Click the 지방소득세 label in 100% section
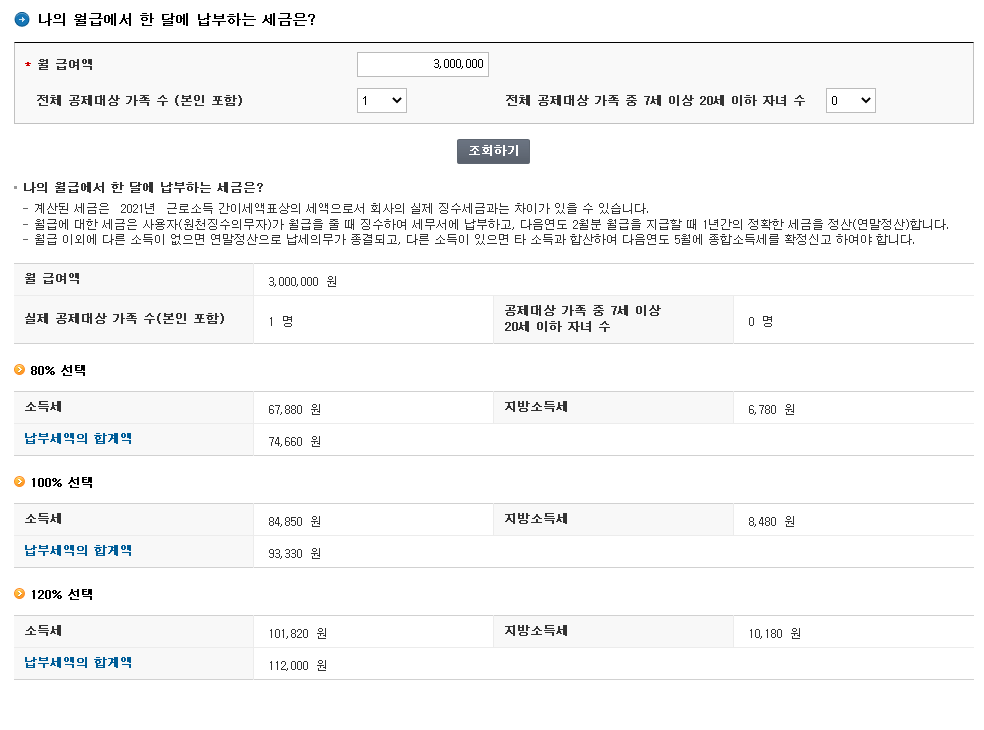 (536, 518)
